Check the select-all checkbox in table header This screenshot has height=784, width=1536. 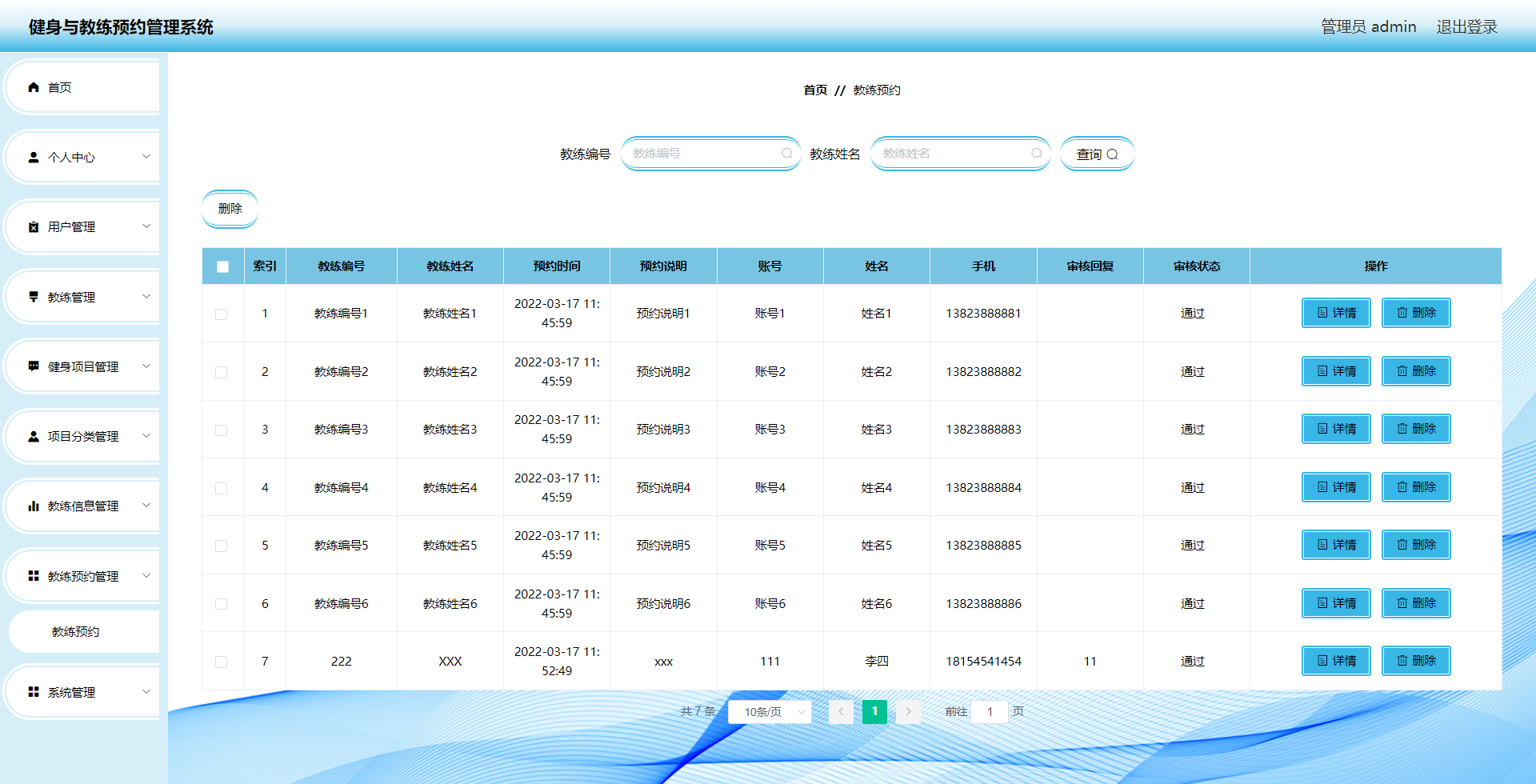click(222, 266)
